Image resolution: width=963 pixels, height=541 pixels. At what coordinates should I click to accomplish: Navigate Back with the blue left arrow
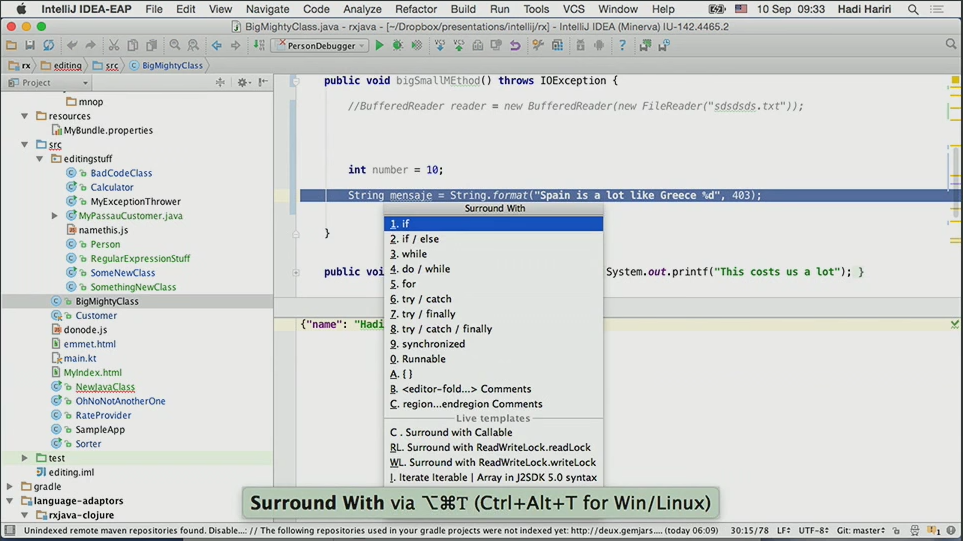coord(216,45)
